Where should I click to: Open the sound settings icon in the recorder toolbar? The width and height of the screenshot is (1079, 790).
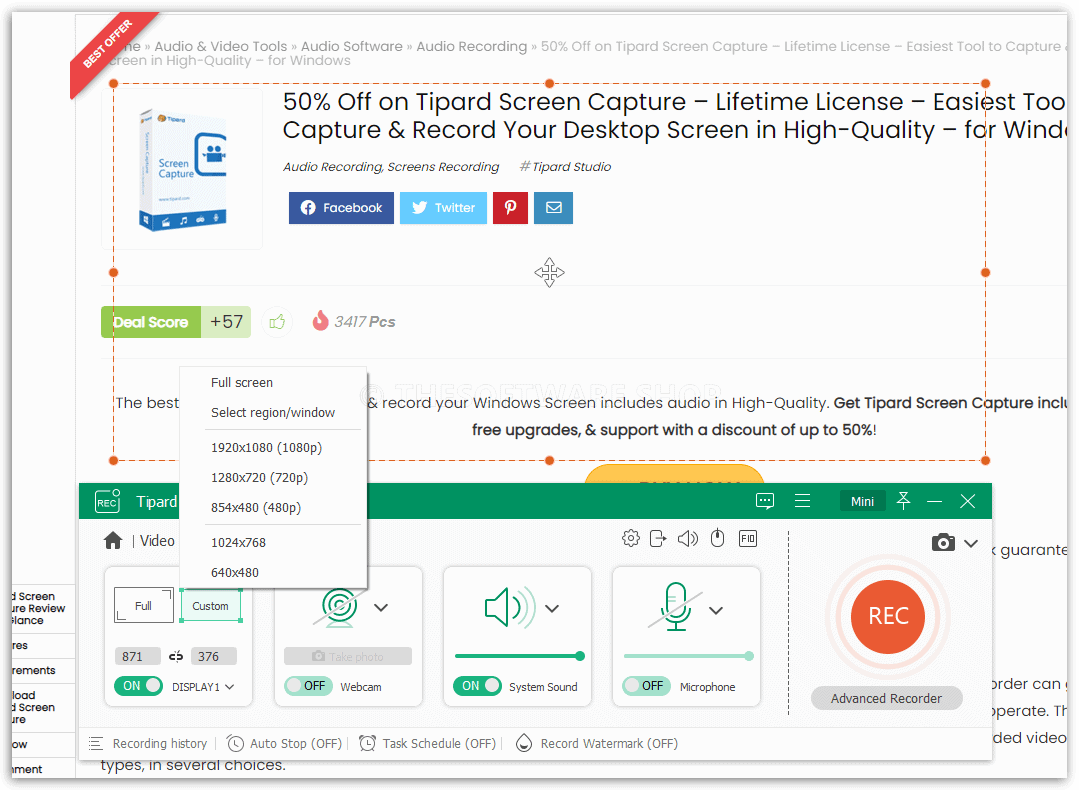pos(687,538)
